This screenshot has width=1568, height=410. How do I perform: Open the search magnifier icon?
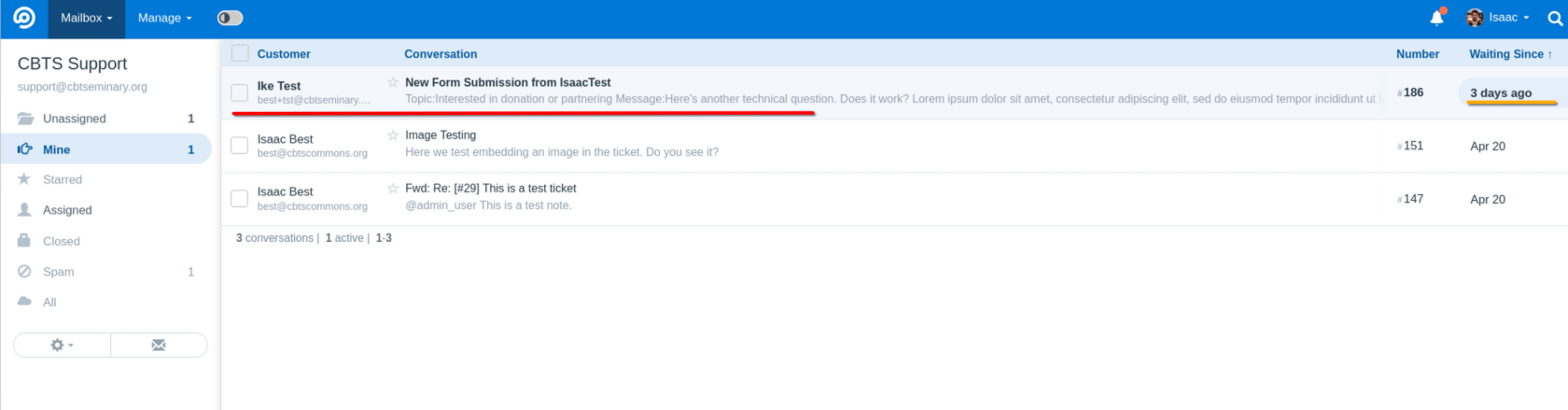click(1555, 18)
